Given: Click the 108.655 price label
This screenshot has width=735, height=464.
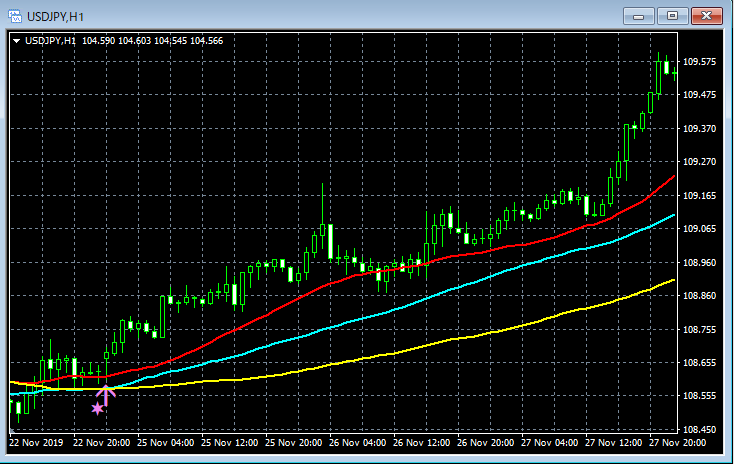Looking at the screenshot, I should tap(699, 363).
